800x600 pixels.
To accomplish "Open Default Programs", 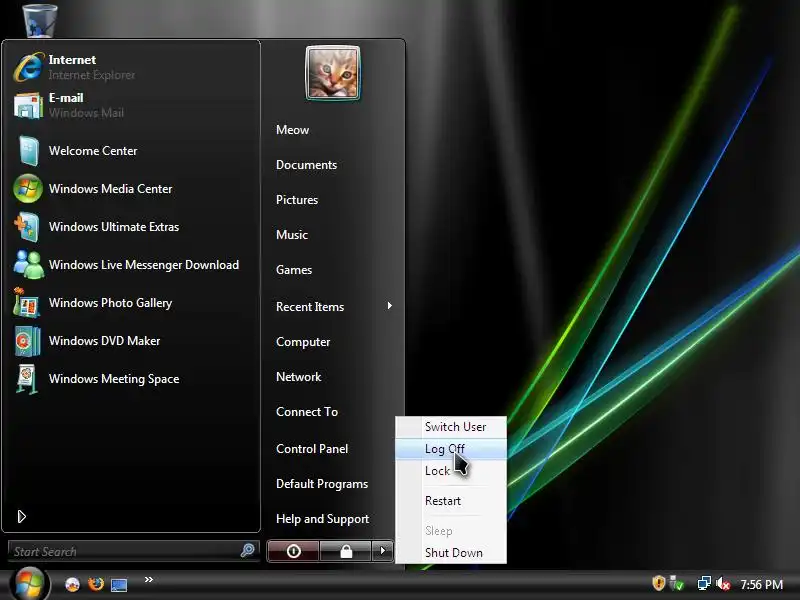I will [322, 484].
